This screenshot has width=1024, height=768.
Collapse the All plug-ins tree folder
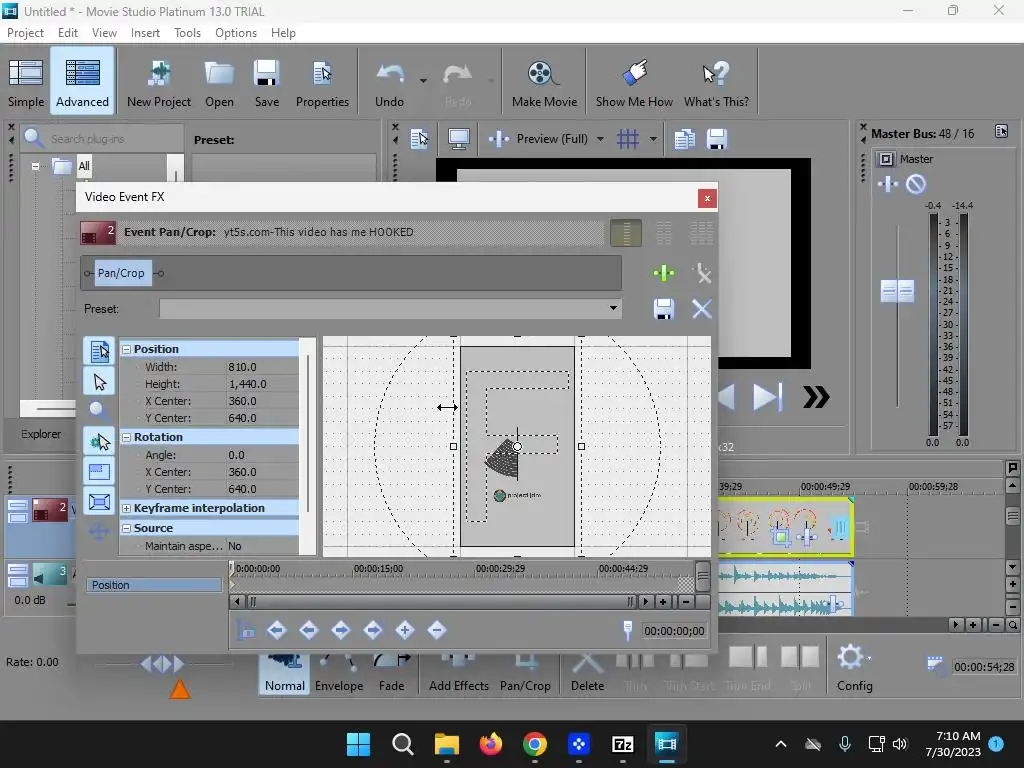pyautogui.click(x=35, y=167)
